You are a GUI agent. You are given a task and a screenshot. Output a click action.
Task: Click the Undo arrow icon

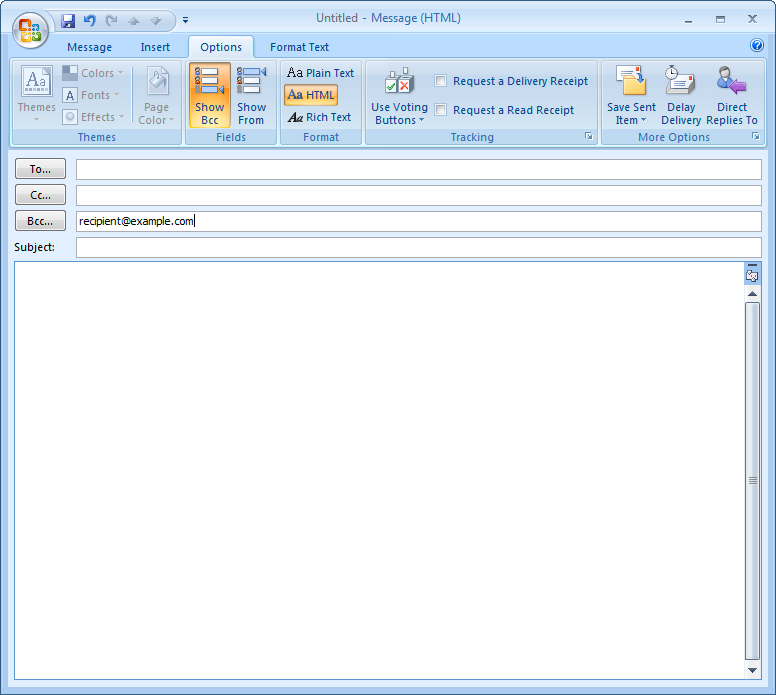click(x=90, y=20)
